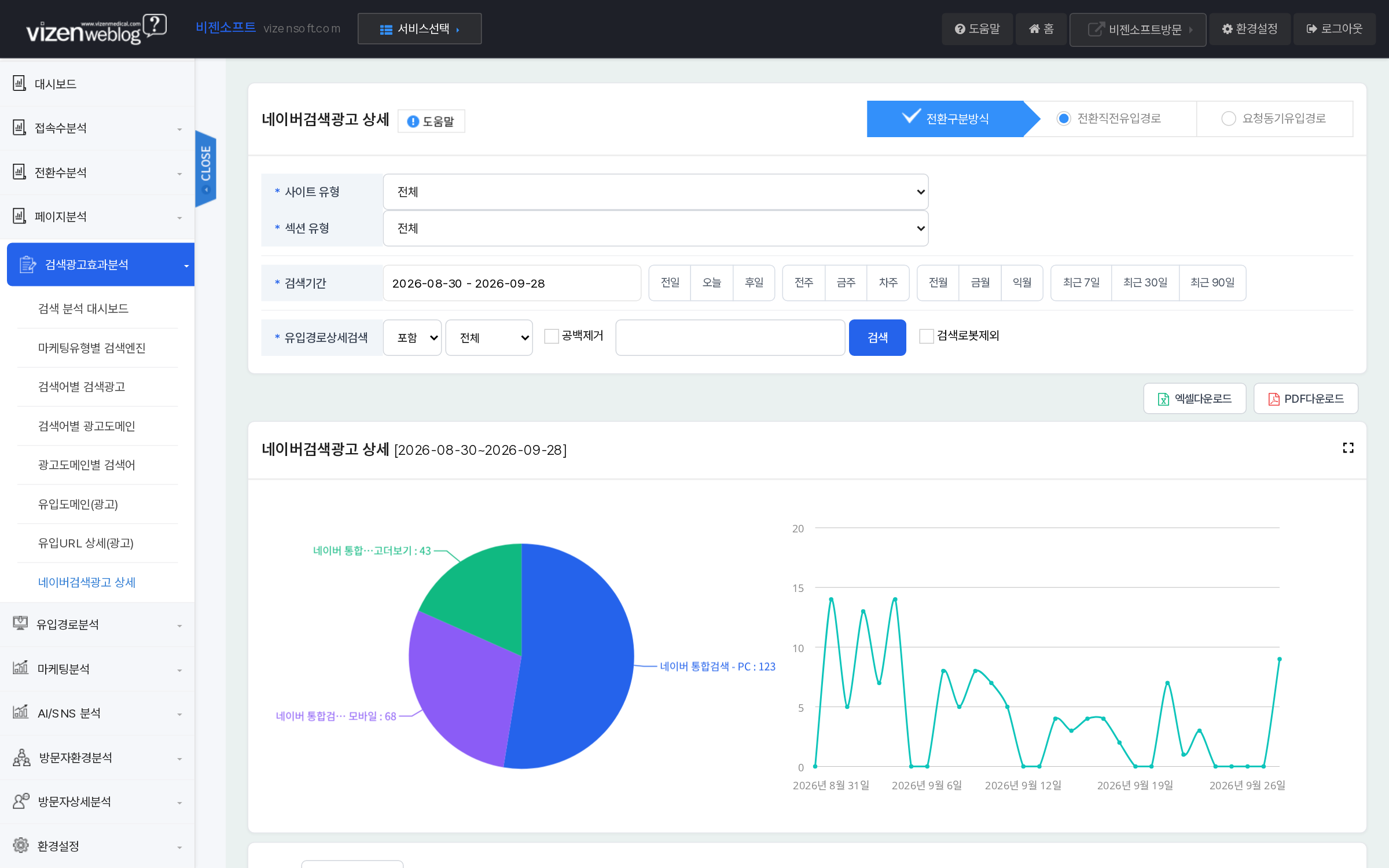This screenshot has width=1389, height=868.
Task: Open 검색어별 검색광고 submenu item
Action: pos(82,387)
